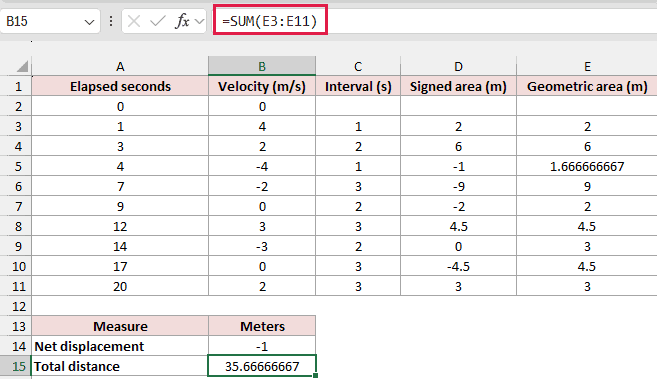The image size is (657, 379).
Task: Click the fill handle of cell B15
Action: [316, 375]
